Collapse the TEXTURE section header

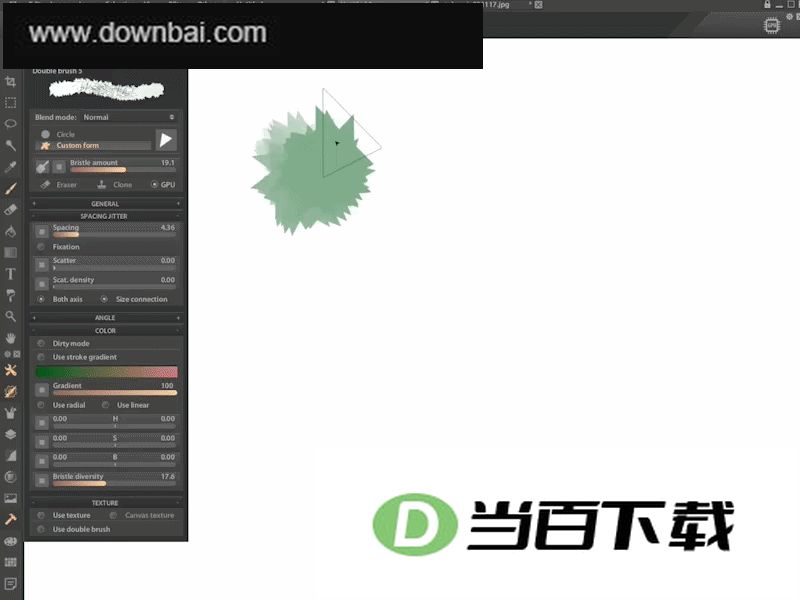click(x=106, y=503)
